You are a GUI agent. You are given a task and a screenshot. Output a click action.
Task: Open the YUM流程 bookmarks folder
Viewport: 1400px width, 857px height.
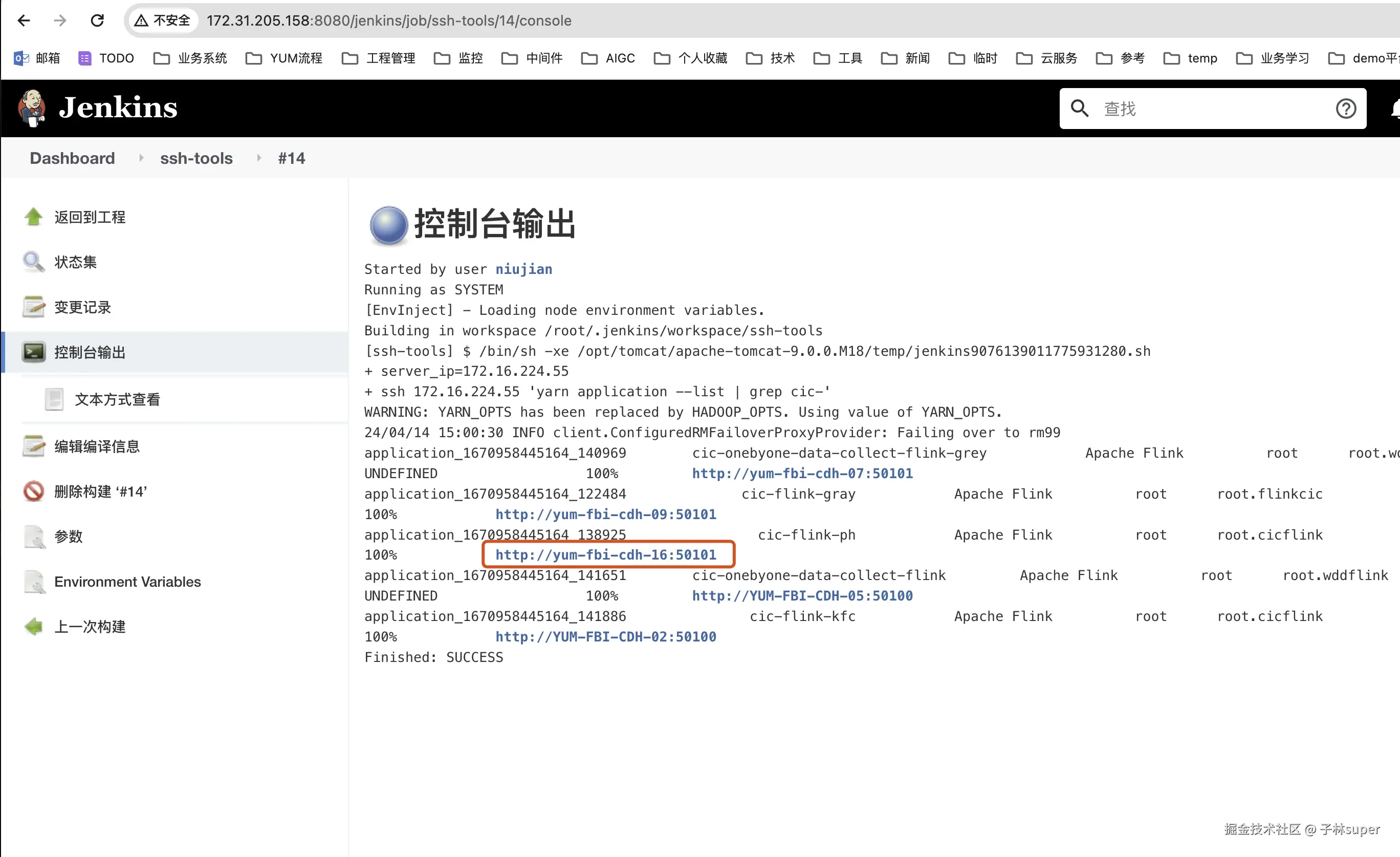[x=284, y=58]
